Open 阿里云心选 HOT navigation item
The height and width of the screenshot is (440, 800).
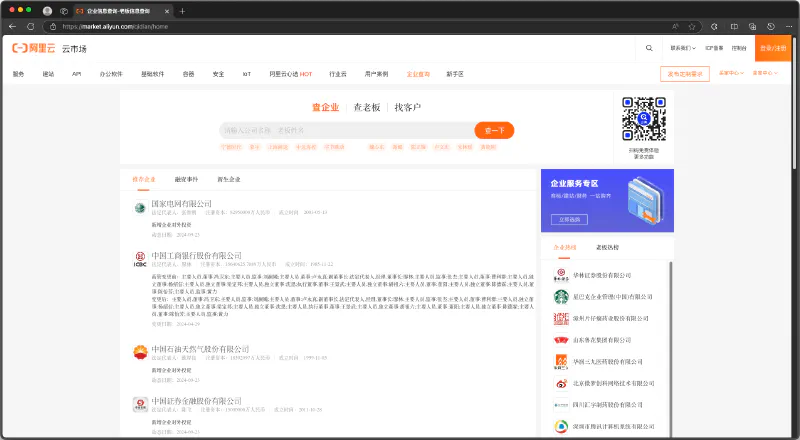pos(290,74)
